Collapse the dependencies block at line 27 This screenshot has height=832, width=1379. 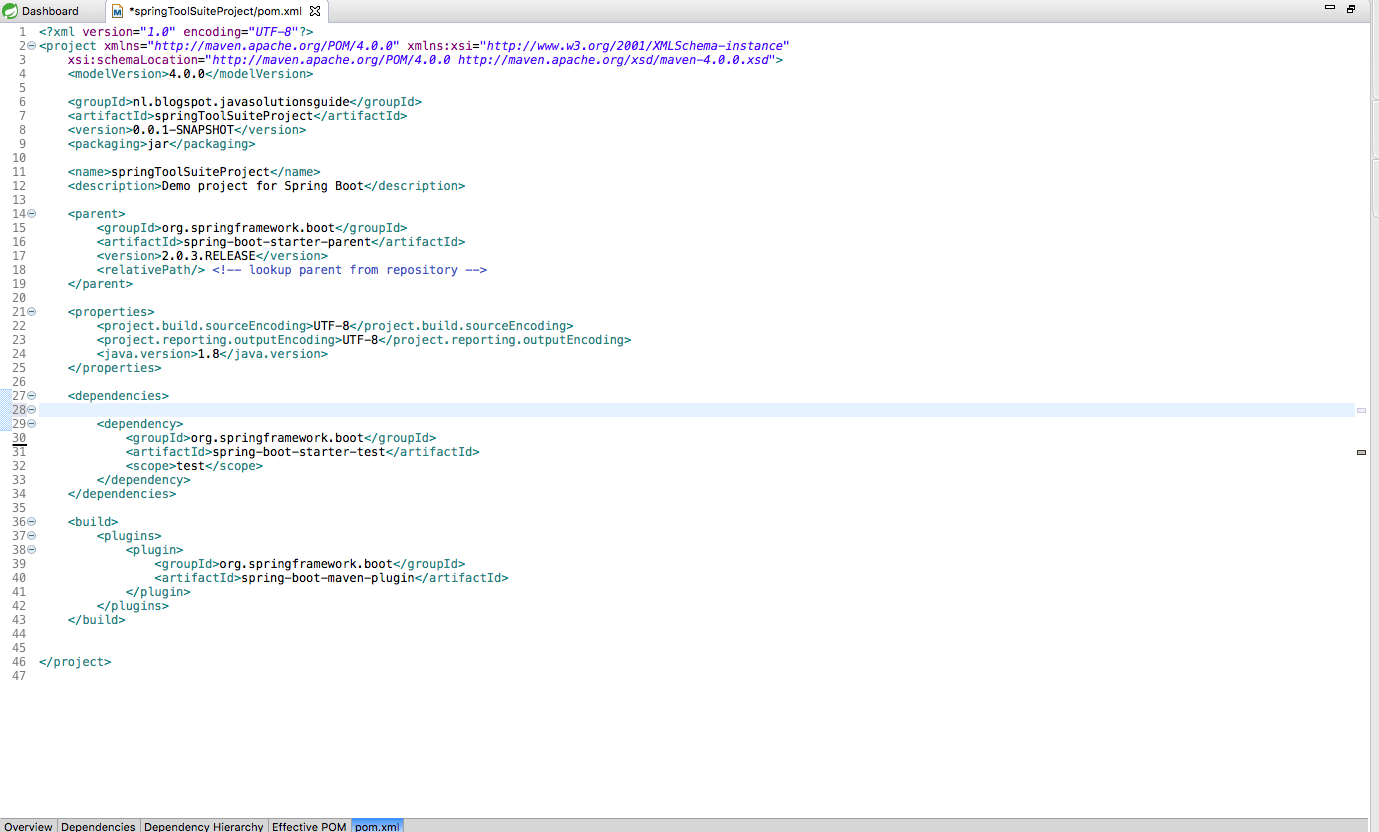click(x=32, y=396)
